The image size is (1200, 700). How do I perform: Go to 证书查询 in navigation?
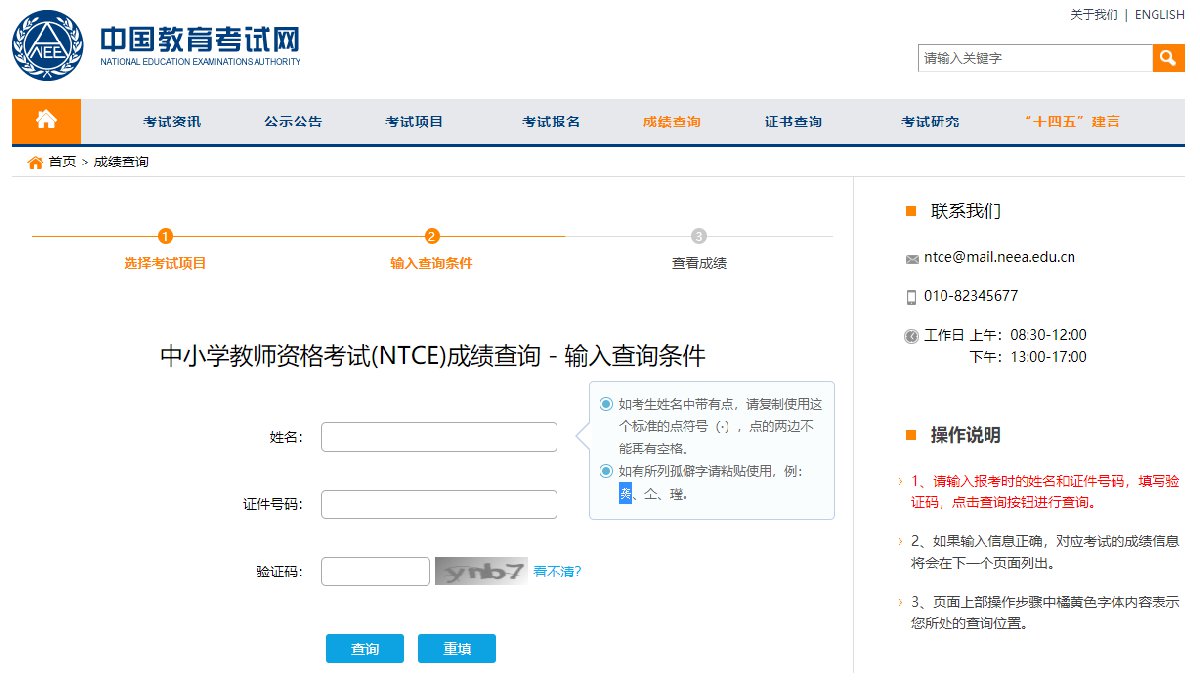[793, 122]
